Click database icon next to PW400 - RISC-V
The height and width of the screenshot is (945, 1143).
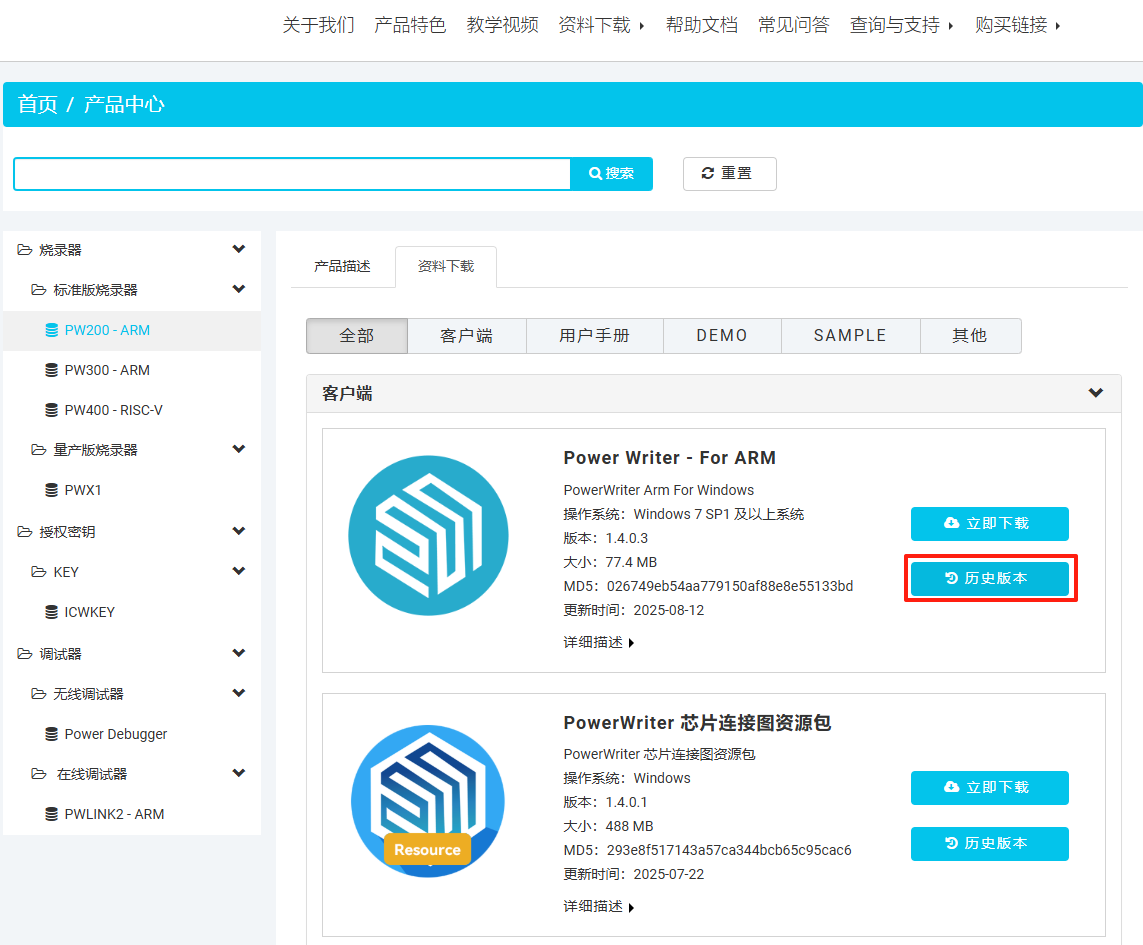pos(52,411)
